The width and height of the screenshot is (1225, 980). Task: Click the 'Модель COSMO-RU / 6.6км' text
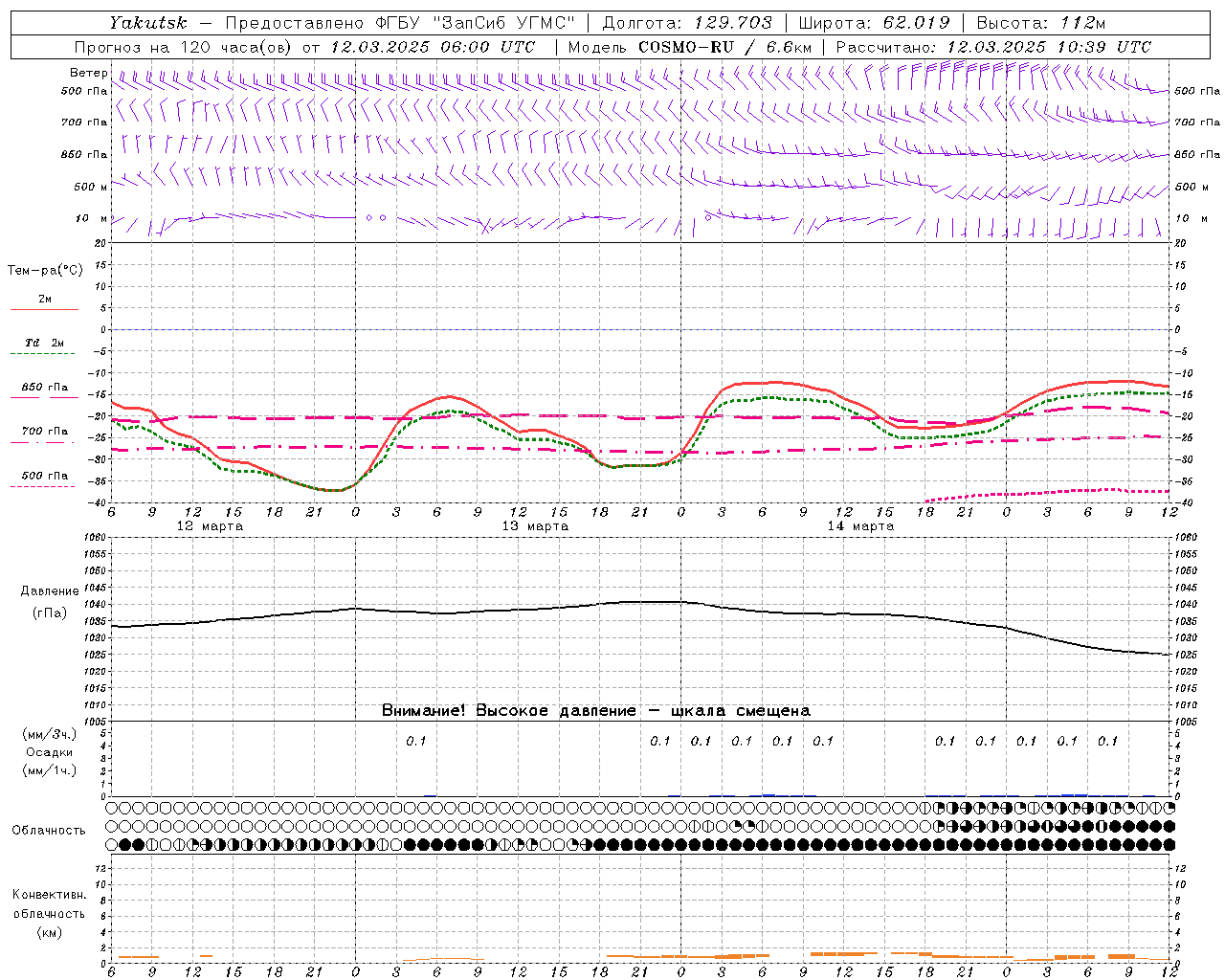(690, 47)
